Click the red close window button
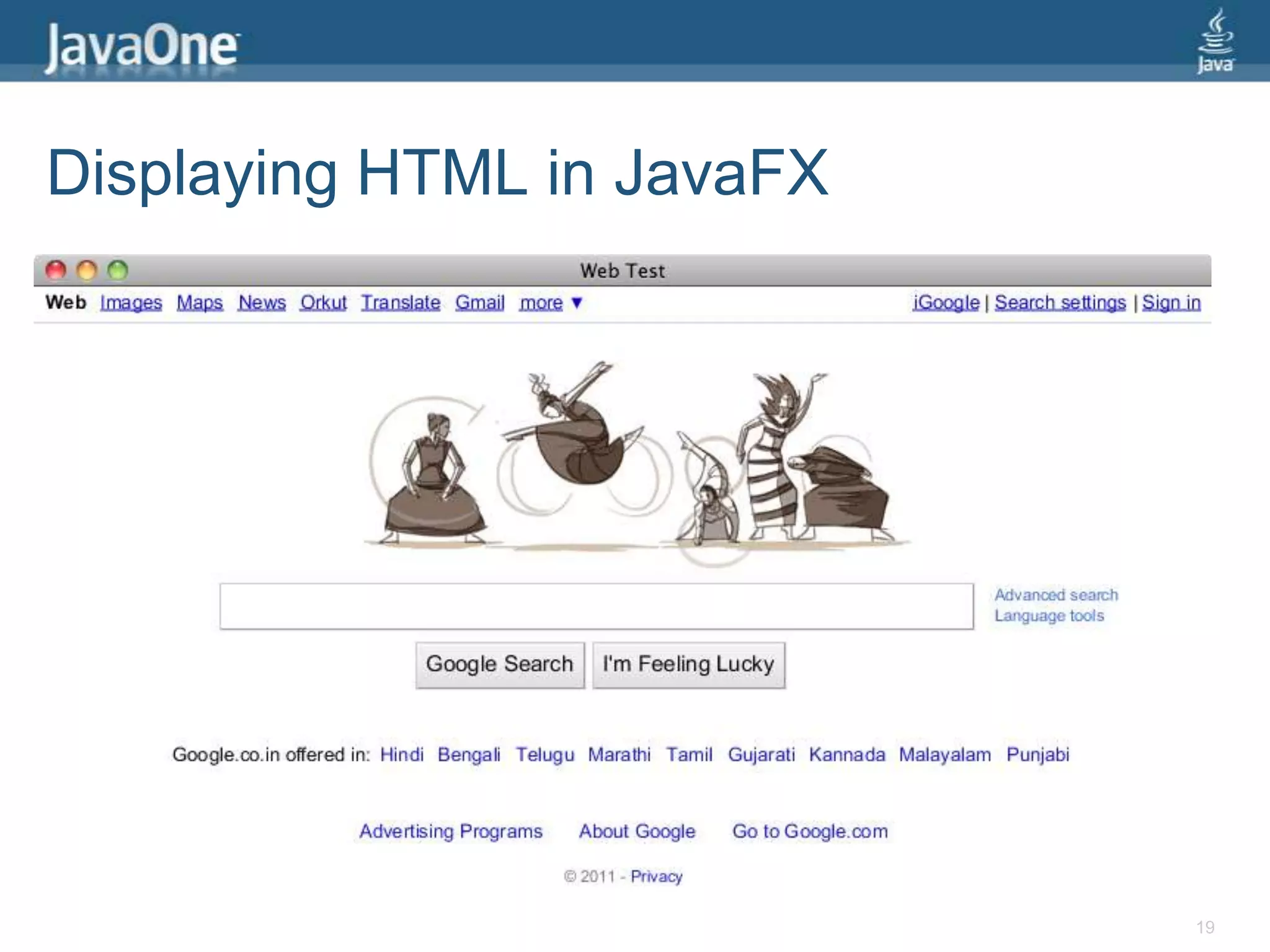 pyautogui.click(x=56, y=270)
